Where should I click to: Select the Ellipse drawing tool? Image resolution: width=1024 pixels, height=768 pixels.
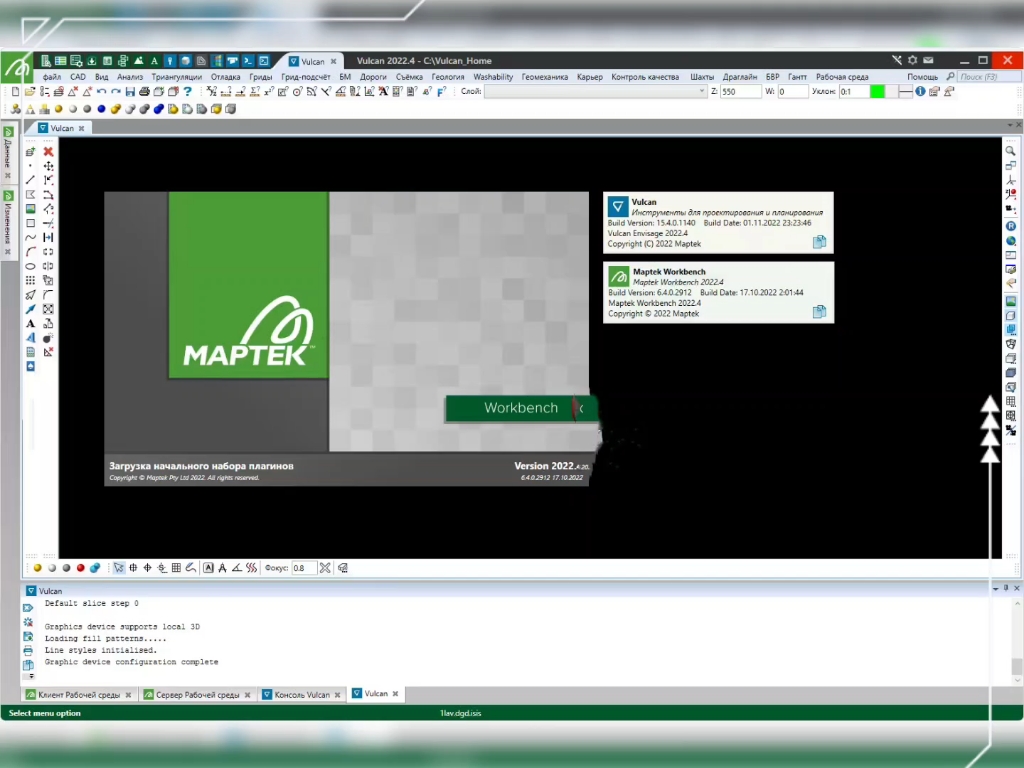[29, 265]
